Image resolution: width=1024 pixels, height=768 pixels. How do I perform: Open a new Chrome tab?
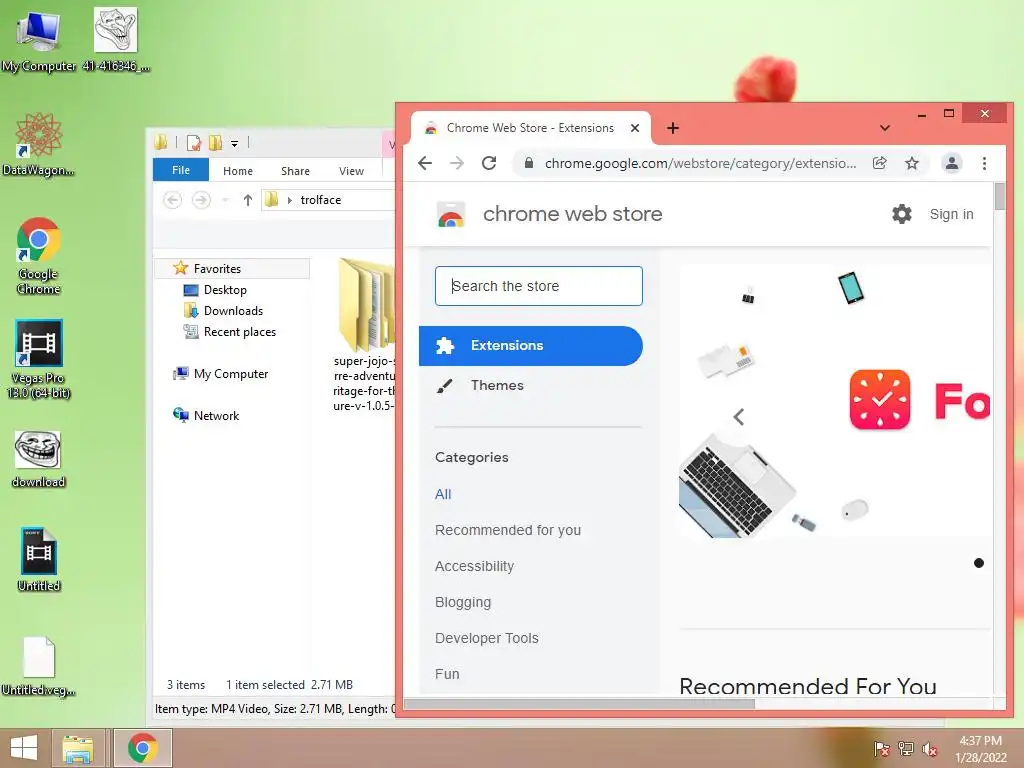point(673,128)
